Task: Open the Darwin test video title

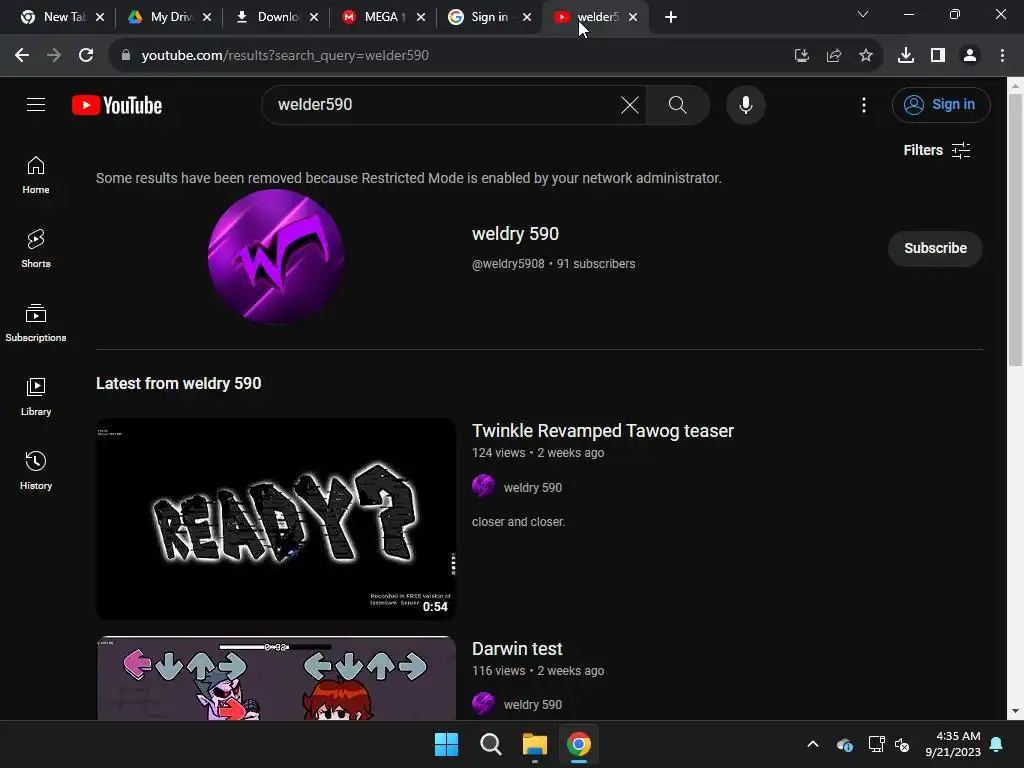Action: coord(517,648)
